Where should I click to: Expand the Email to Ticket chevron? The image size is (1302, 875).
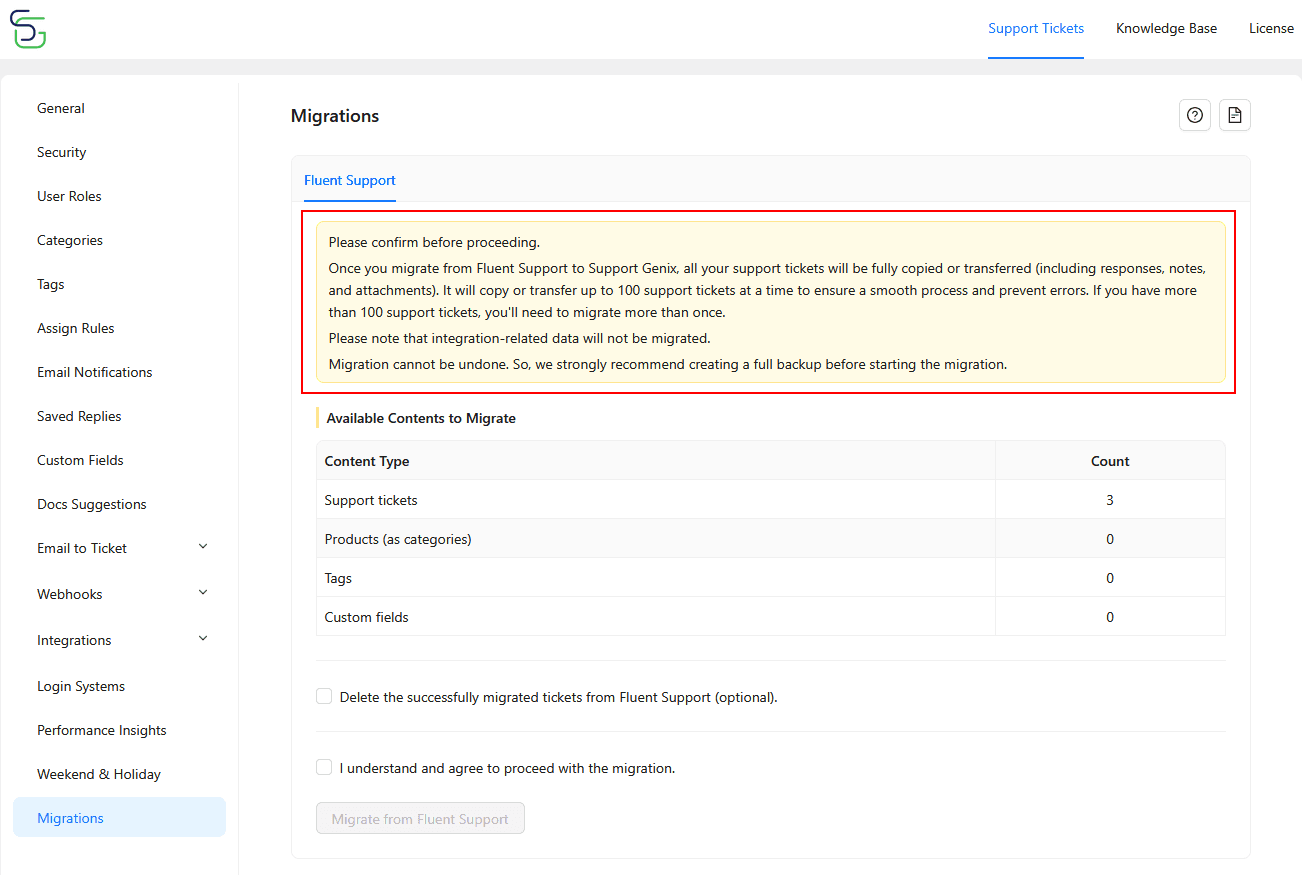click(203, 547)
